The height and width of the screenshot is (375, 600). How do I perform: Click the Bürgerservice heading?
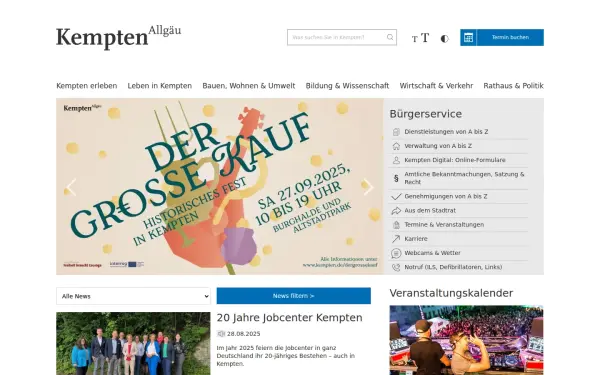click(x=426, y=114)
